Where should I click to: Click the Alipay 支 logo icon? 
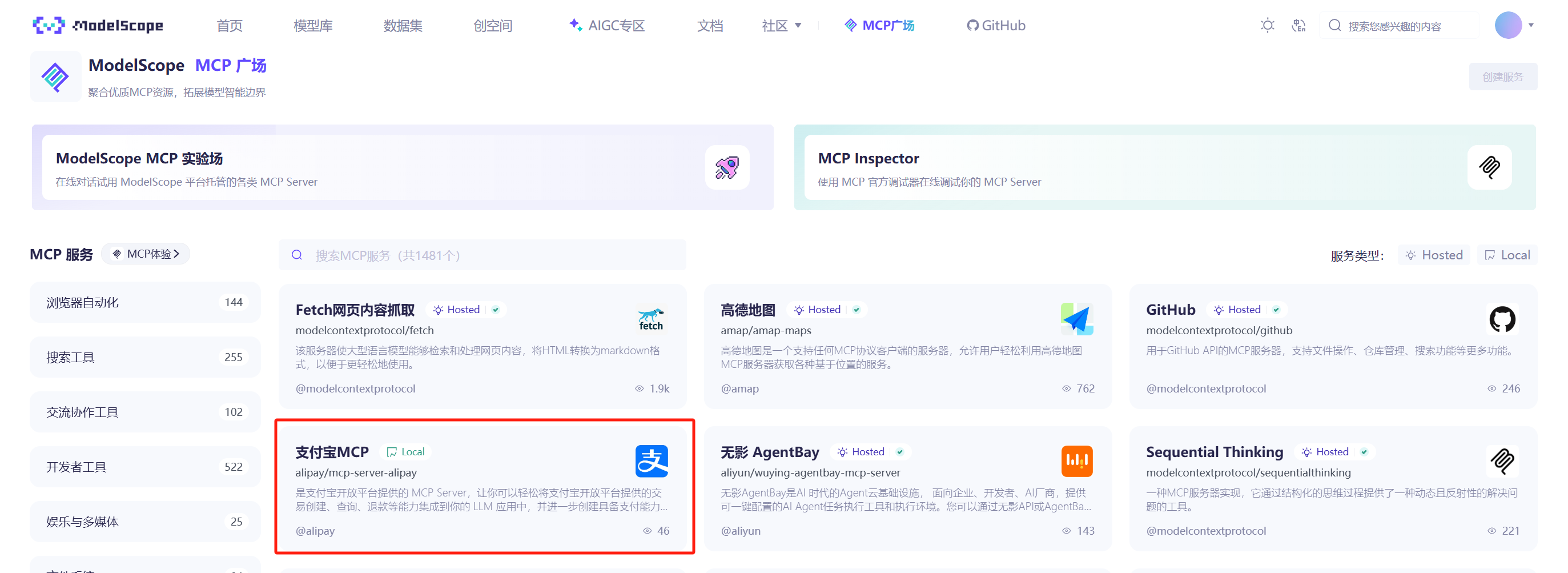[652, 461]
